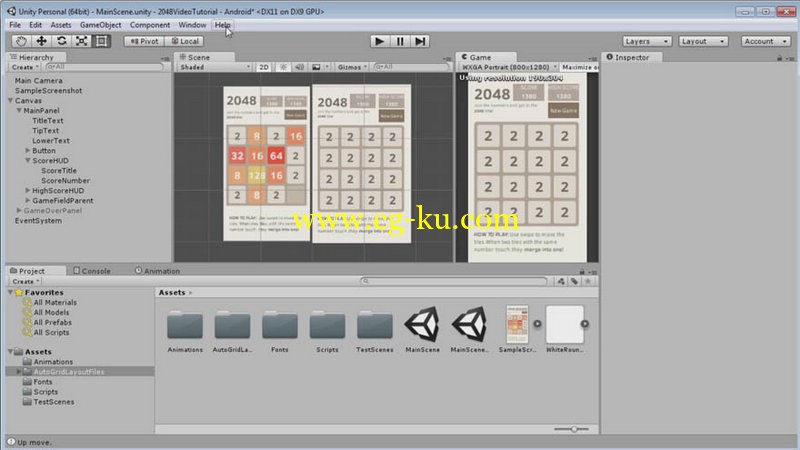Click the Pause button
800x450 pixels.
(400, 41)
